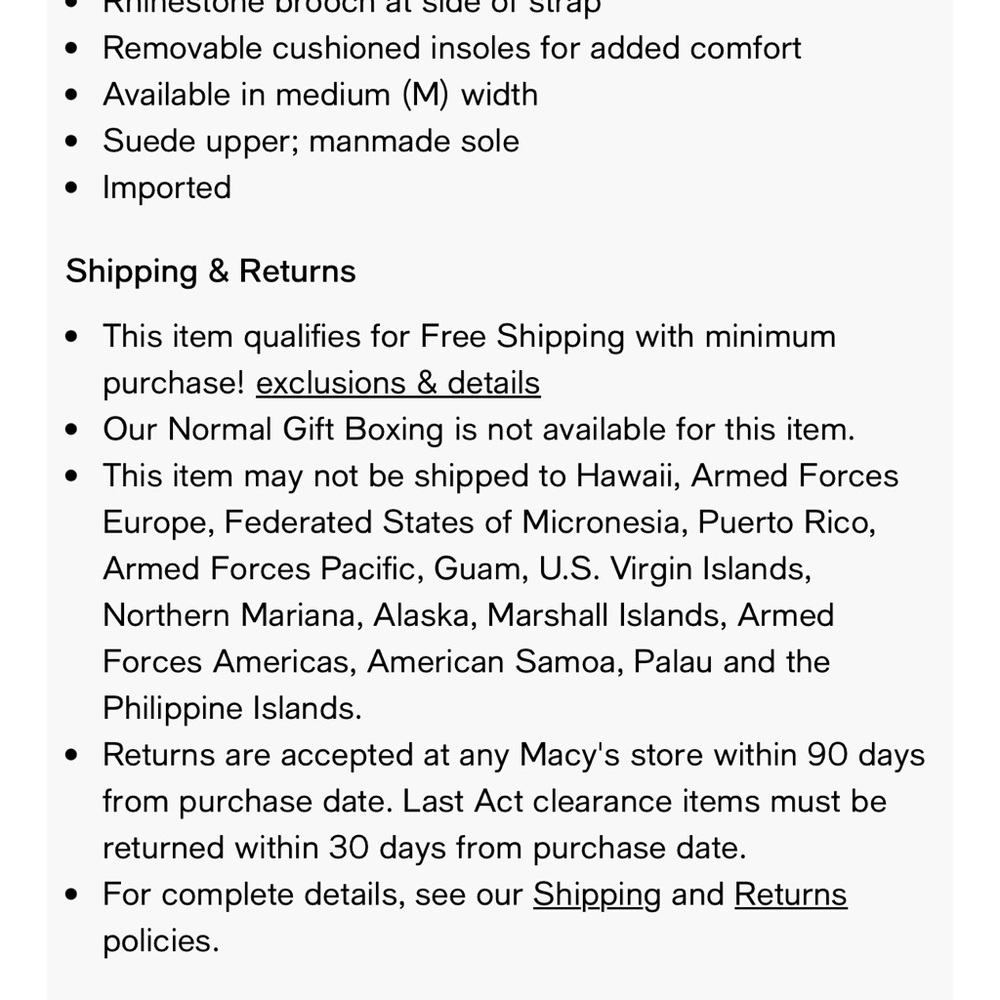
Task: Click the 'Imported' bullet text
Action: 167,188
